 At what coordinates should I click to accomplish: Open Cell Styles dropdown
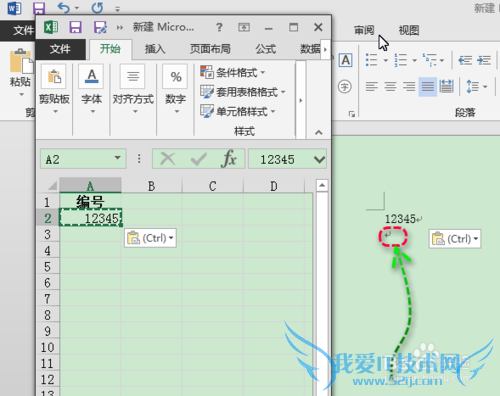pos(238,111)
